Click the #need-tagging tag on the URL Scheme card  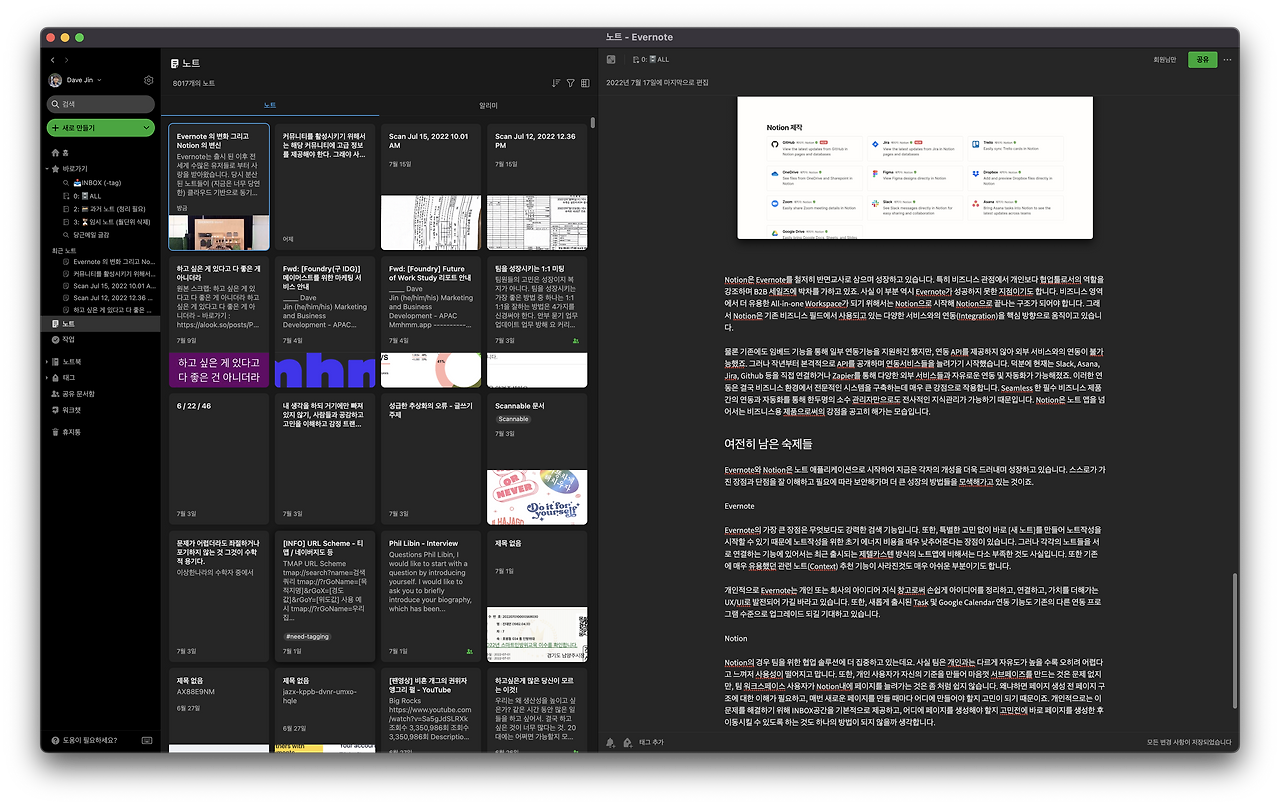tap(307, 636)
